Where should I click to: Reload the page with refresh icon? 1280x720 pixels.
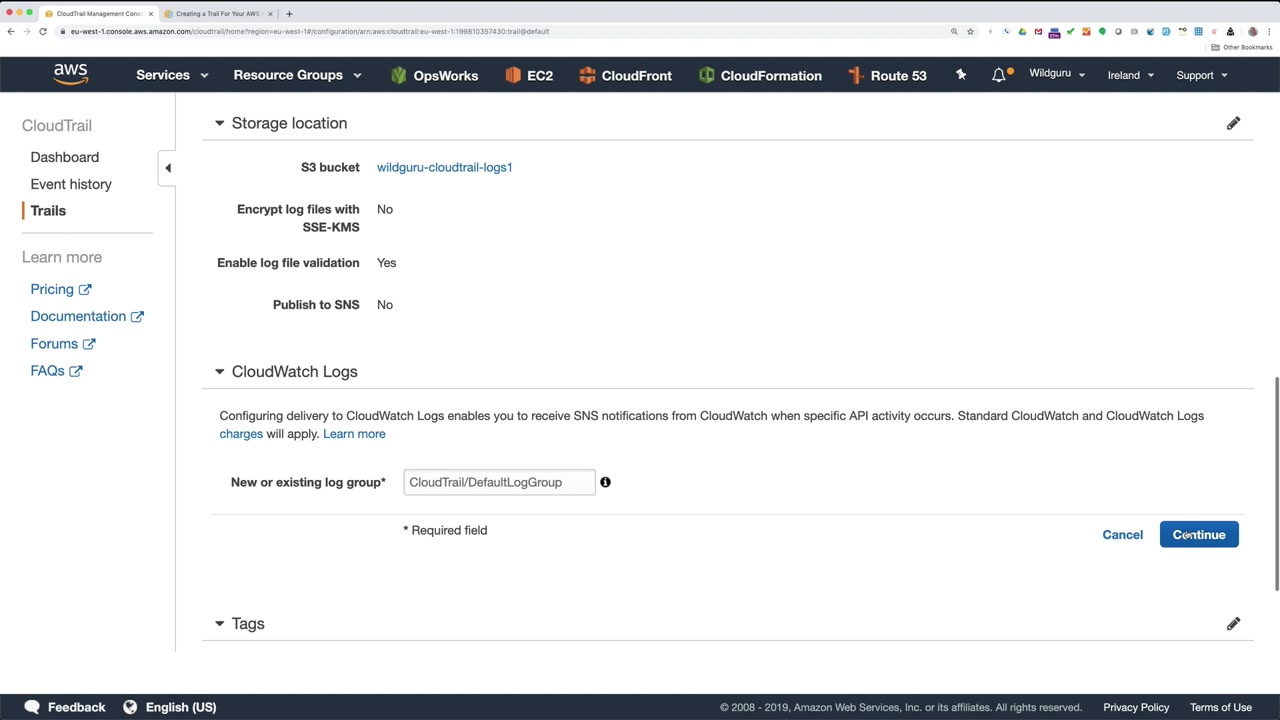click(x=43, y=31)
